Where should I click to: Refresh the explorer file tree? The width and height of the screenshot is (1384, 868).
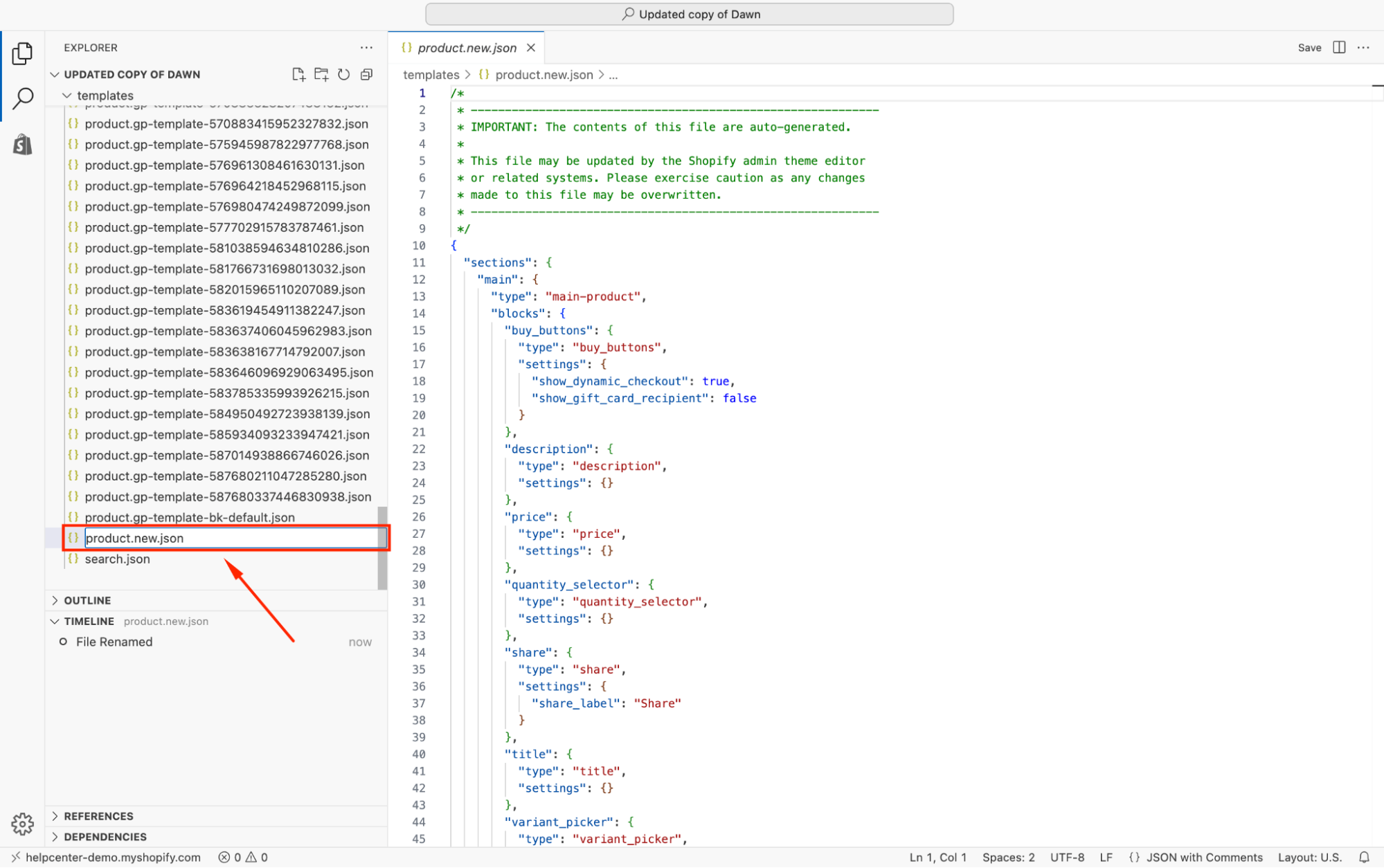pyautogui.click(x=344, y=74)
